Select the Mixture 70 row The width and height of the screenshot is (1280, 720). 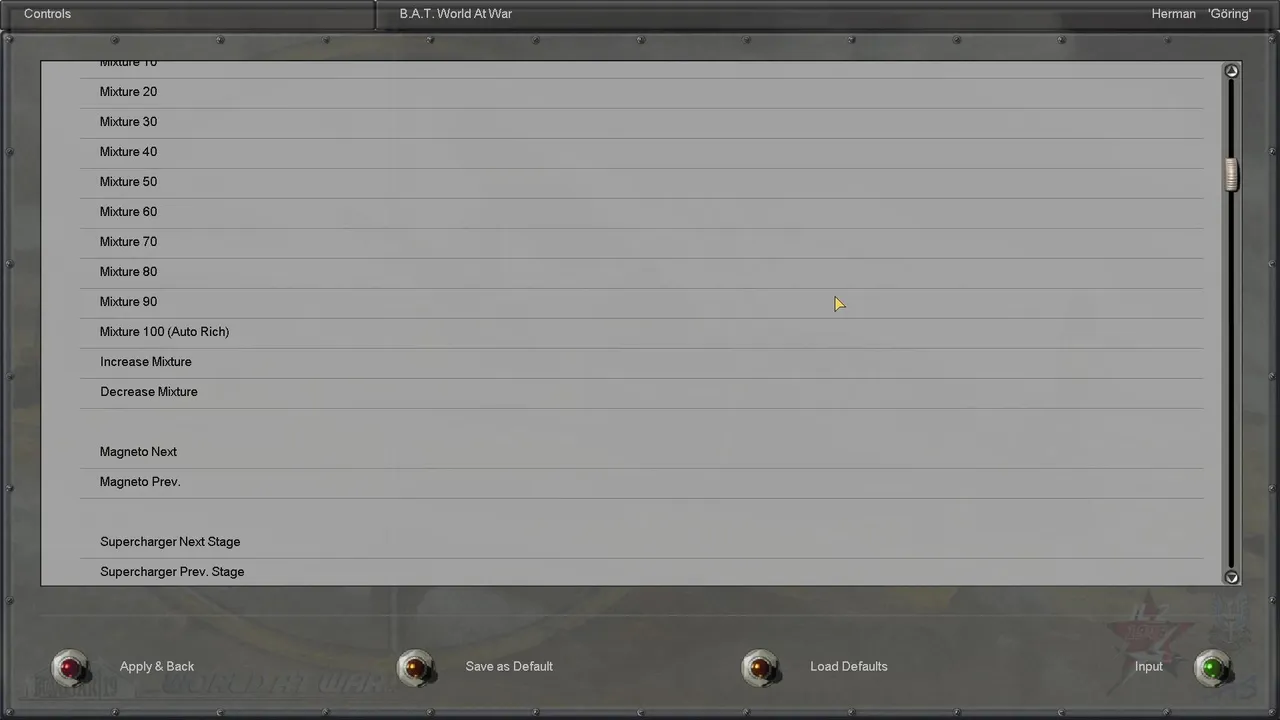pos(642,242)
